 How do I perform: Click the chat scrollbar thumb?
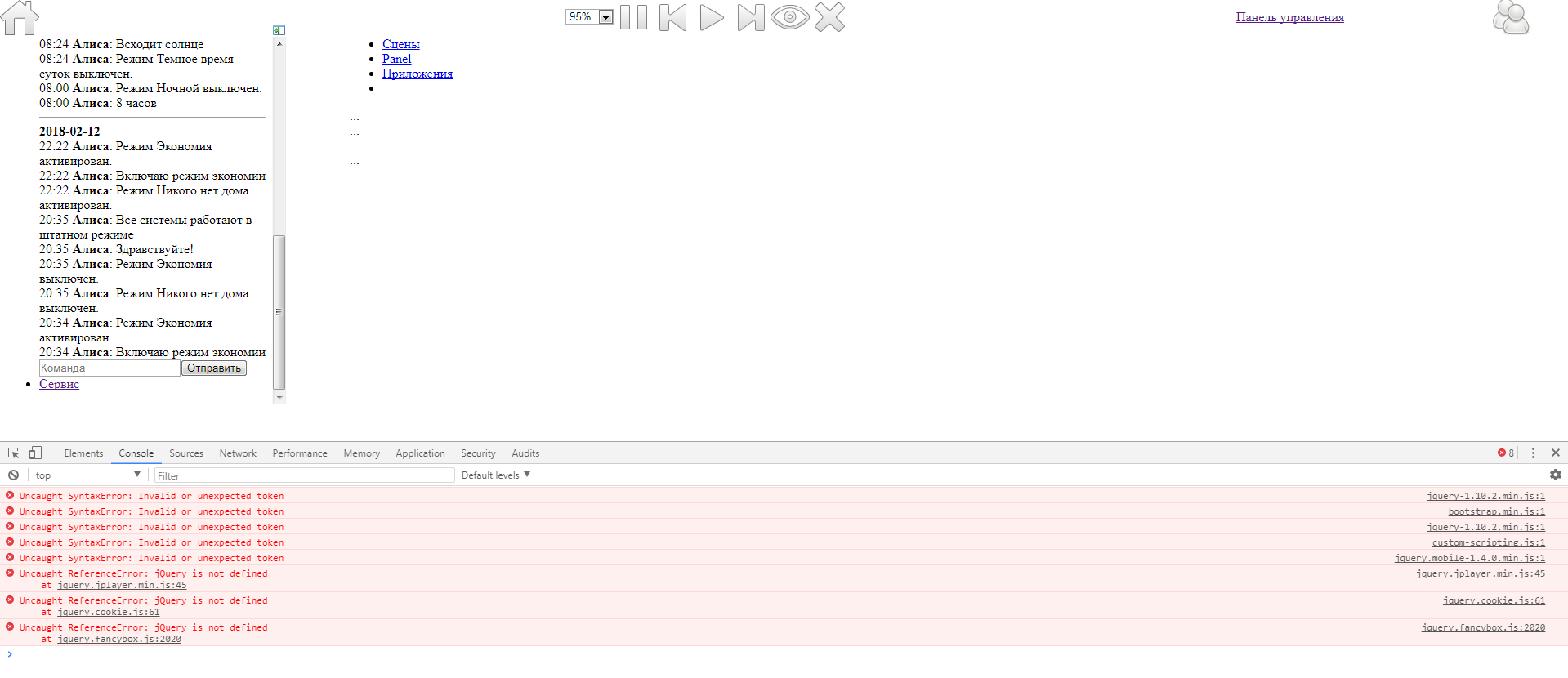279,312
